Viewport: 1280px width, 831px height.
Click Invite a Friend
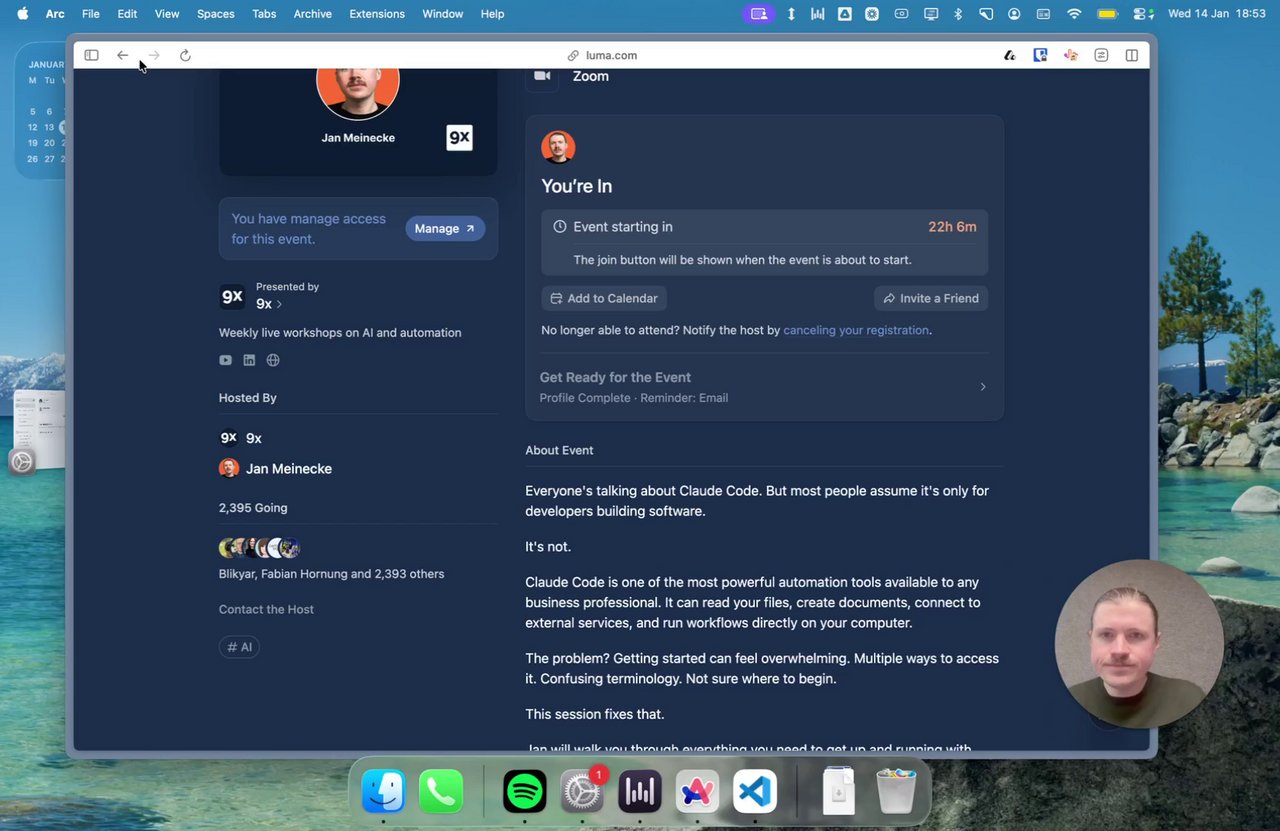click(x=931, y=298)
